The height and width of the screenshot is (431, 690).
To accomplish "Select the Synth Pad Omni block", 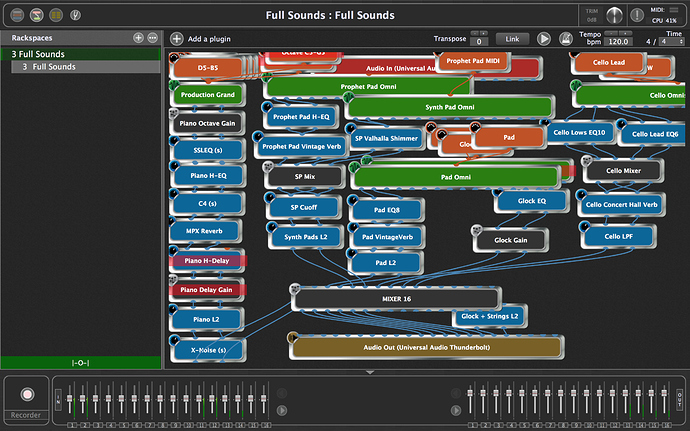I will (449, 107).
